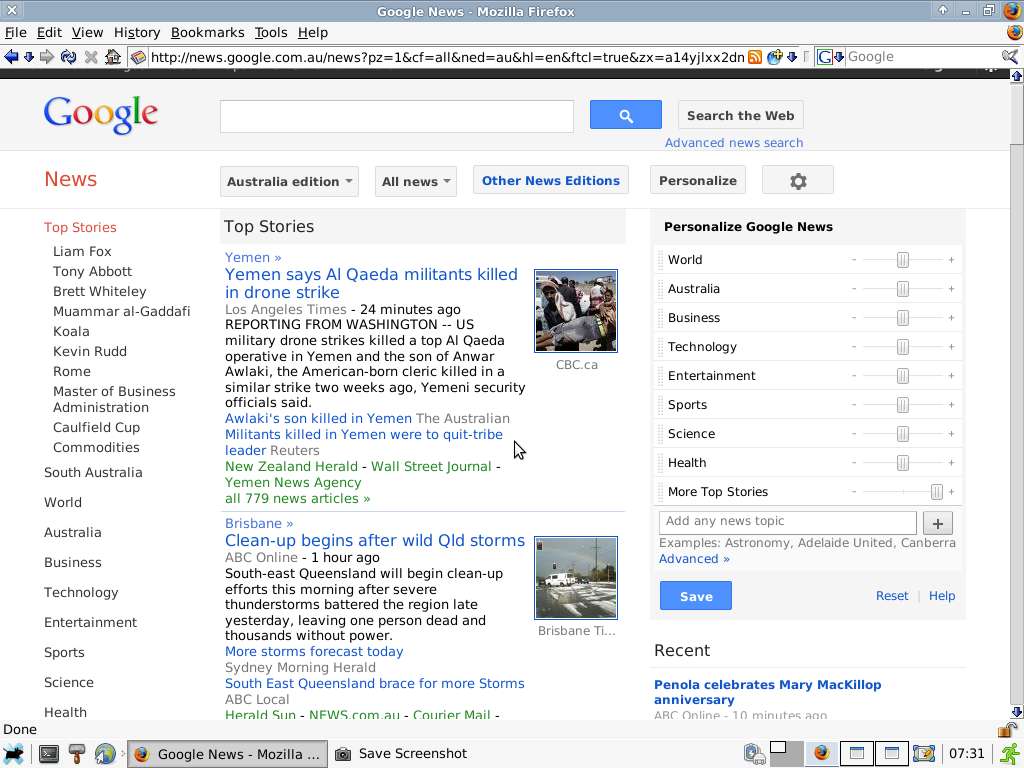Image resolution: width=1024 pixels, height=768 pixels.
Task: Click the plus icon next to World slider
Action: 952,260
